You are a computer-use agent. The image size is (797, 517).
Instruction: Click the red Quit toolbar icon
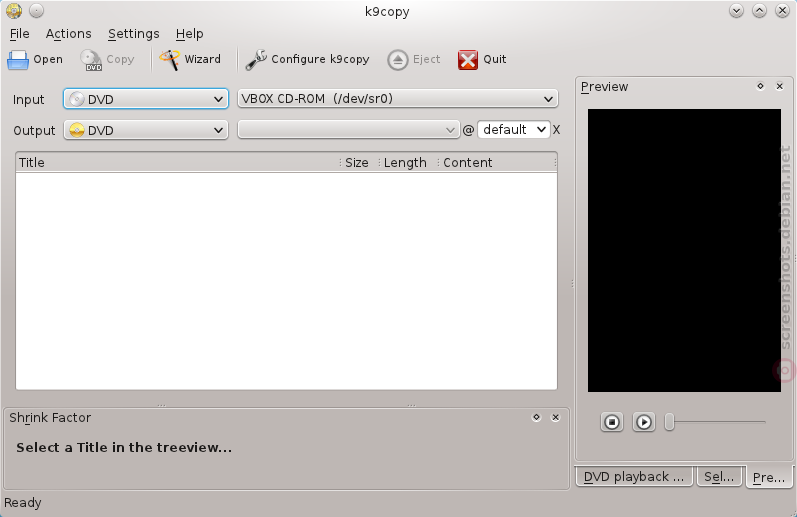point(468,60)
